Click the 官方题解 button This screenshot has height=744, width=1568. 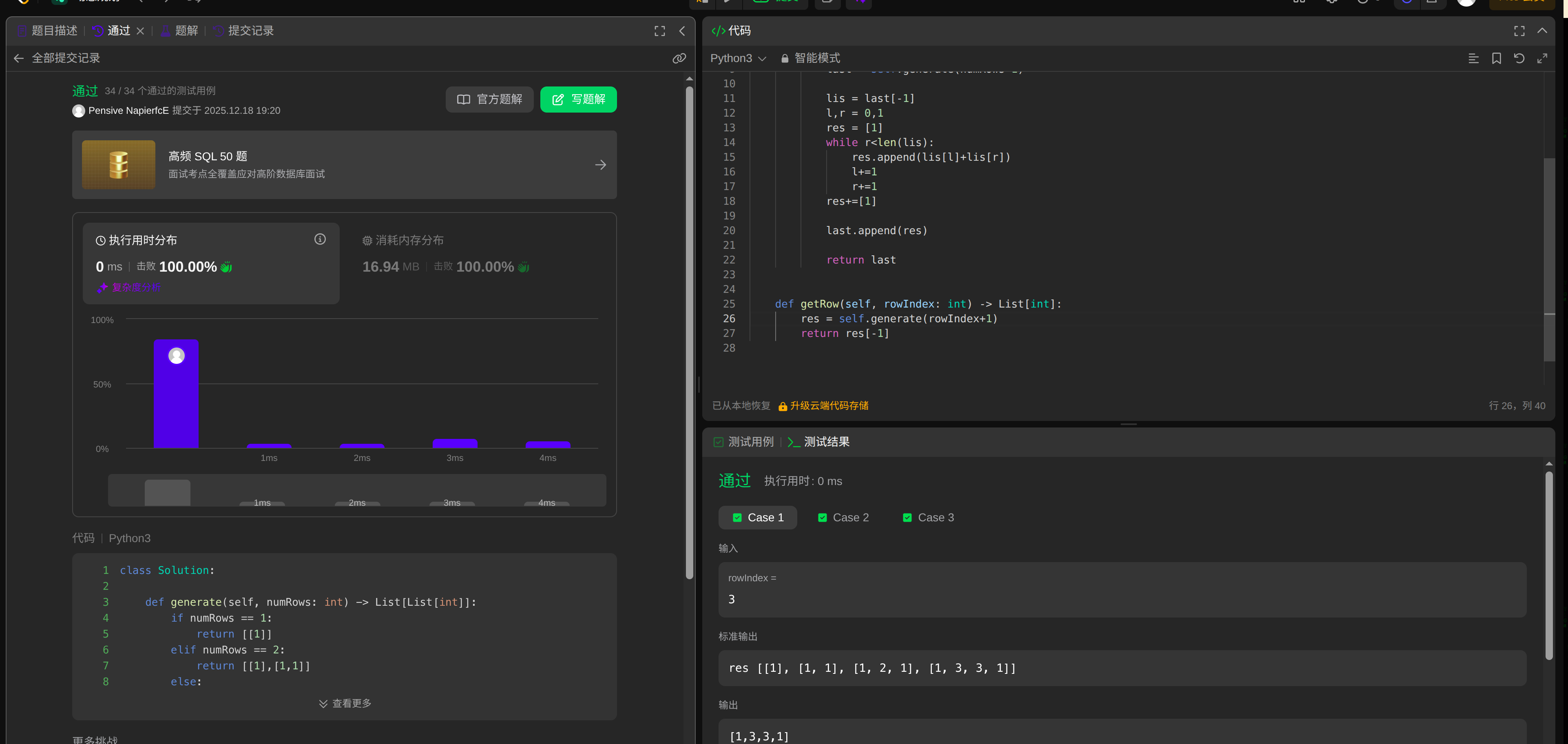(x=489, y=99)
